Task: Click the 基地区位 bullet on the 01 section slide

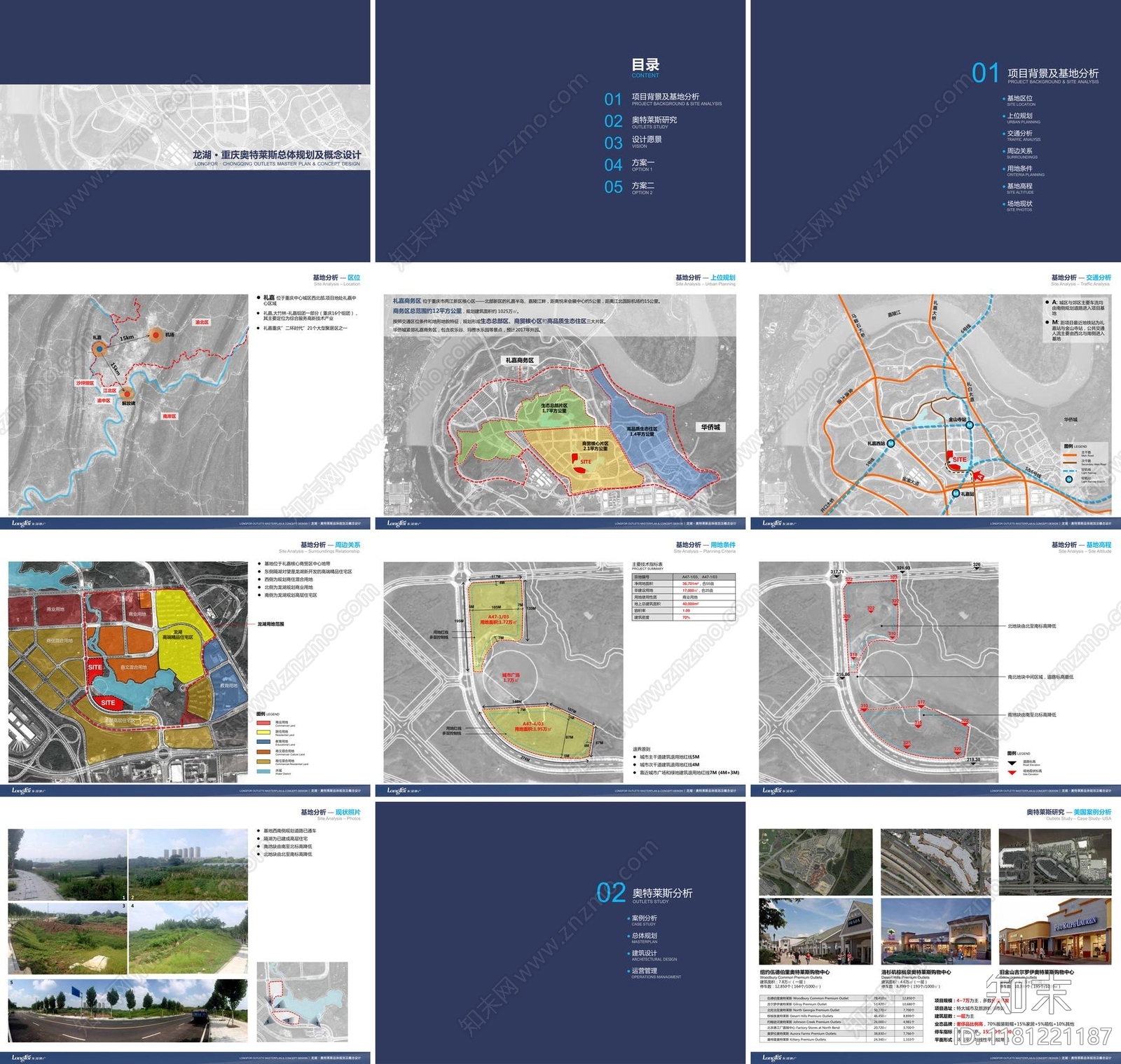Action: point(1019,101)
